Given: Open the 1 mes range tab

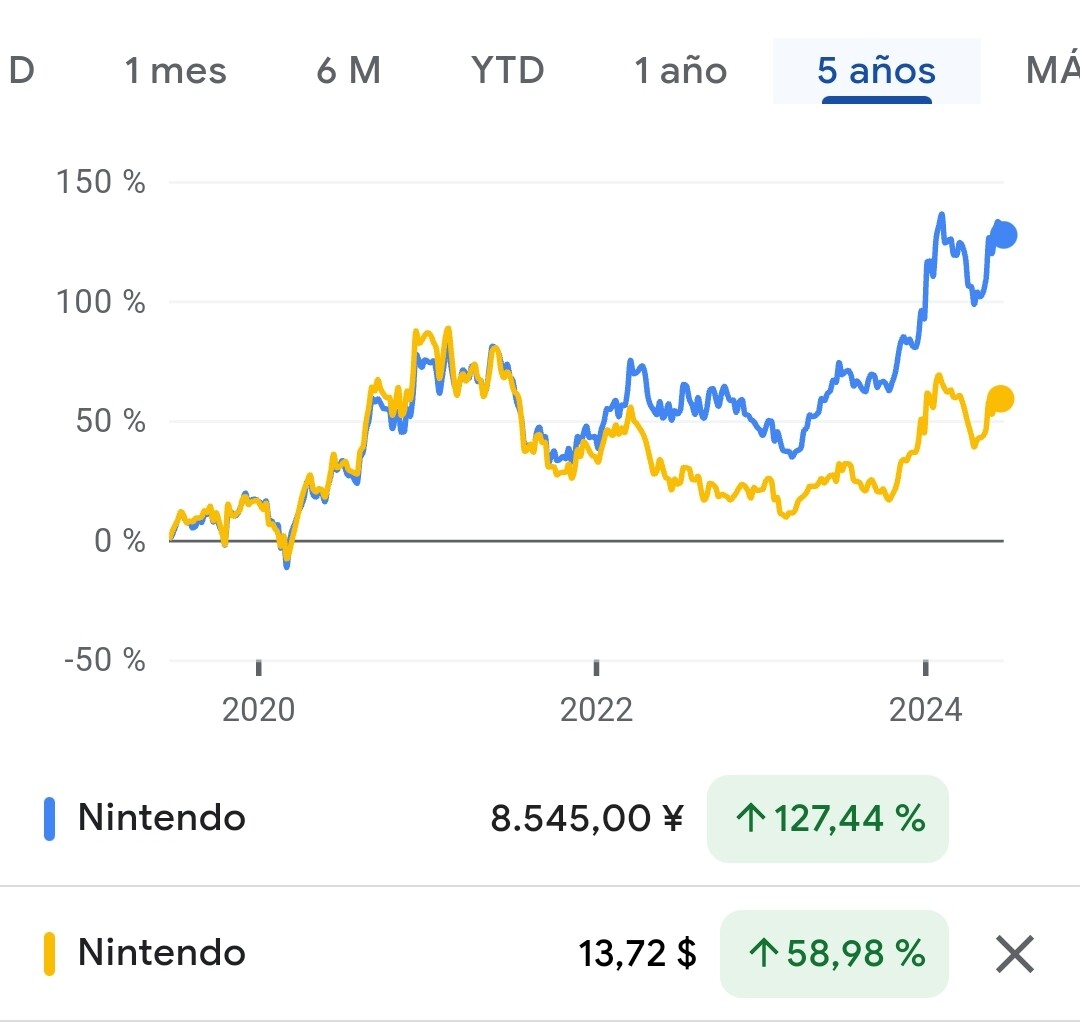Looking at the screenshot, I should pyautogui.click(x=175, y=71).
